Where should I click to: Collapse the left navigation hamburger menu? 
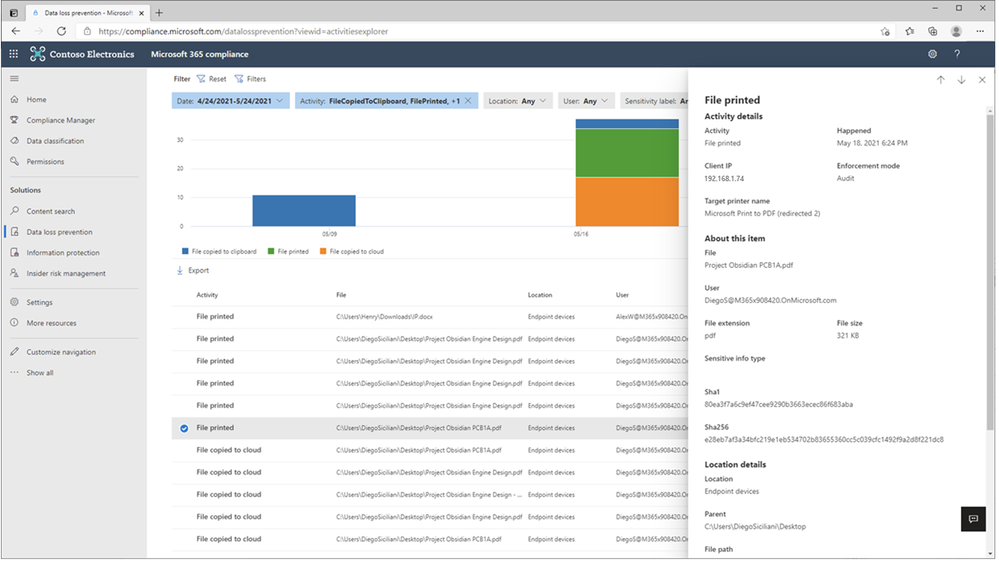point(14,78)
